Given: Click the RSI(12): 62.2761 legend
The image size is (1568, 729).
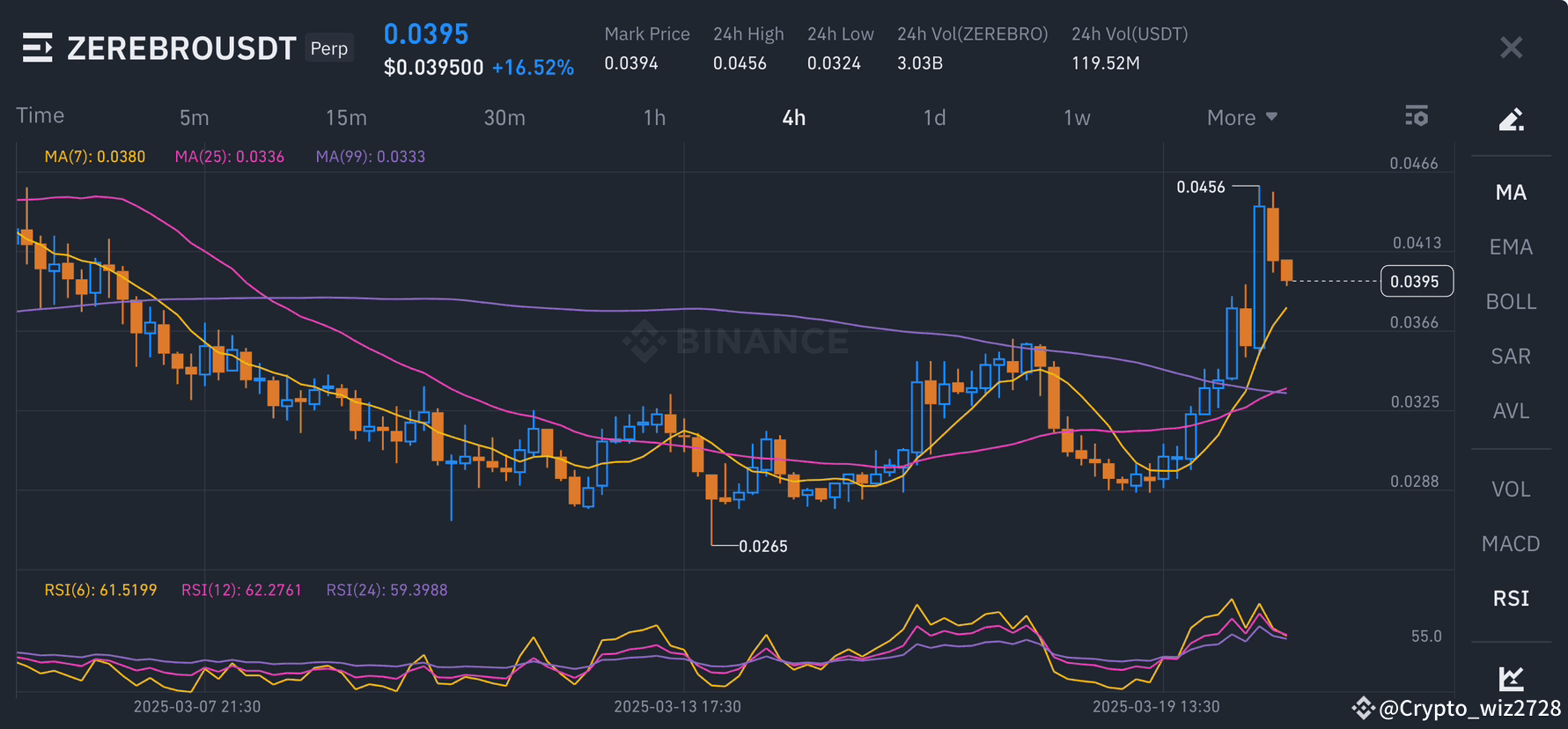Looking at the screenshot, I should [x=242, y=590].
